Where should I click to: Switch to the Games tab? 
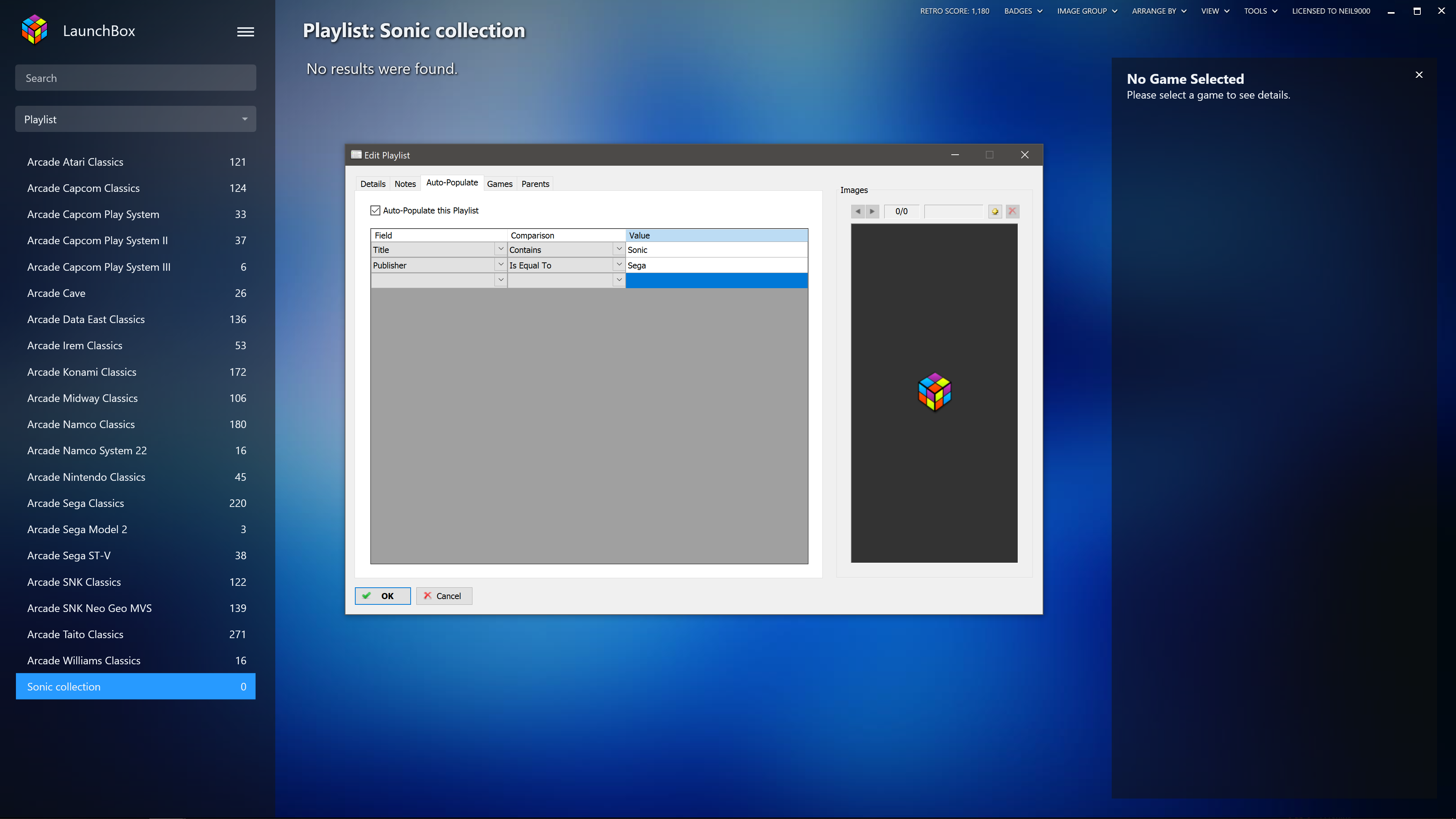click(500, 184)
